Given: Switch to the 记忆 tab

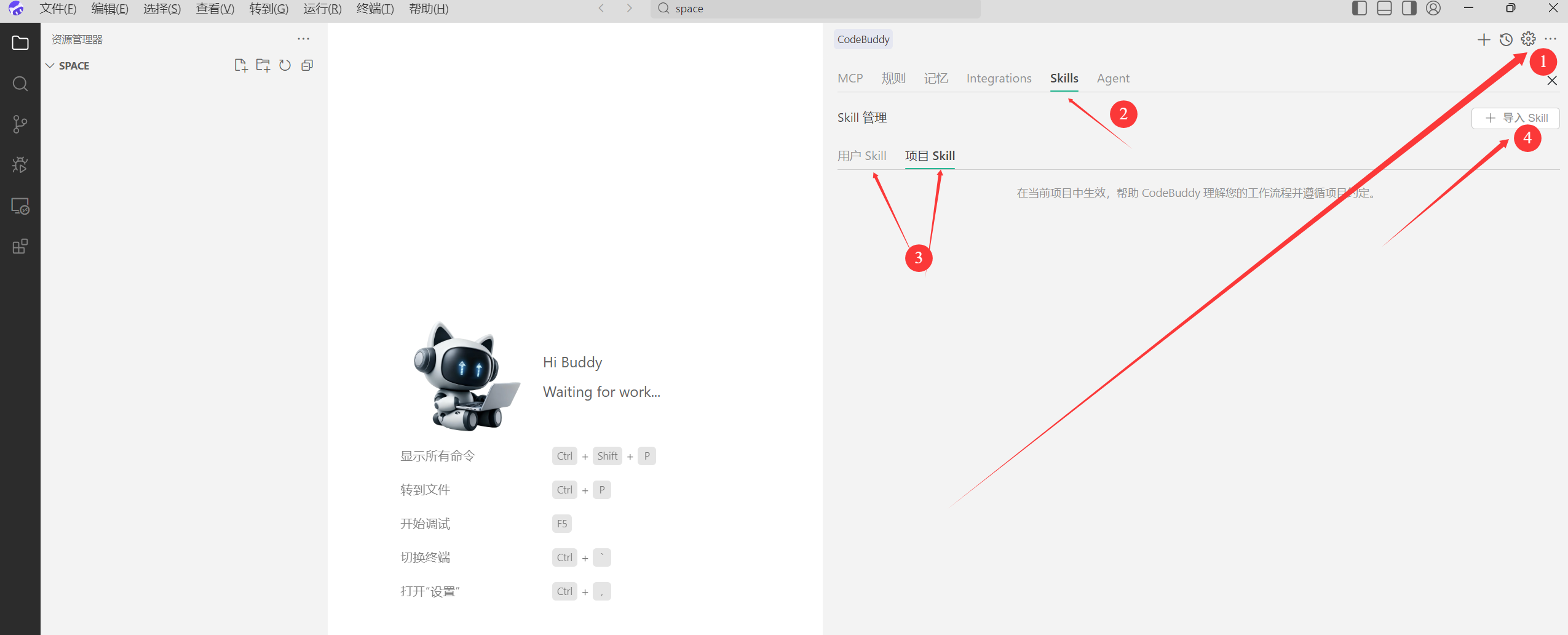Looking at the screenshot, I should pyautogui.click(x=936, y=78).
